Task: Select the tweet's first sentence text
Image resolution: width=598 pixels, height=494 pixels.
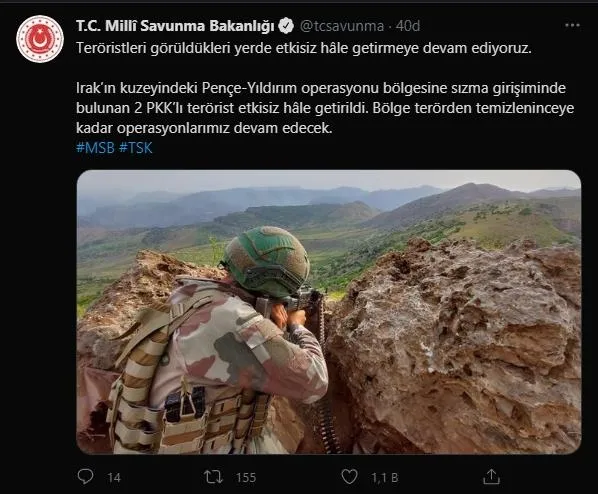Action: (x=304, y=48)
